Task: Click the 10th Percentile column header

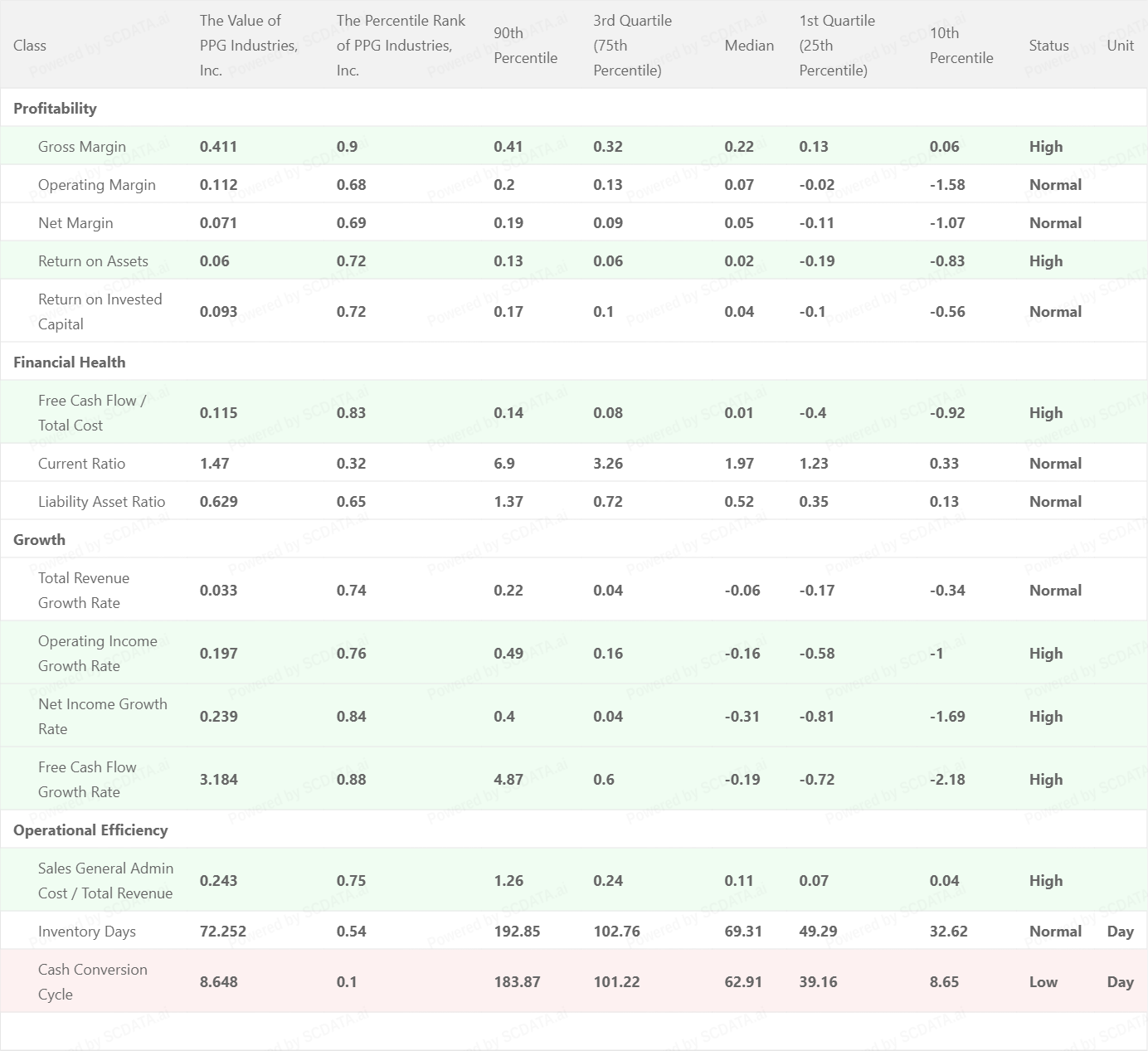Action: pyautogui.click(x=961, y=46)
